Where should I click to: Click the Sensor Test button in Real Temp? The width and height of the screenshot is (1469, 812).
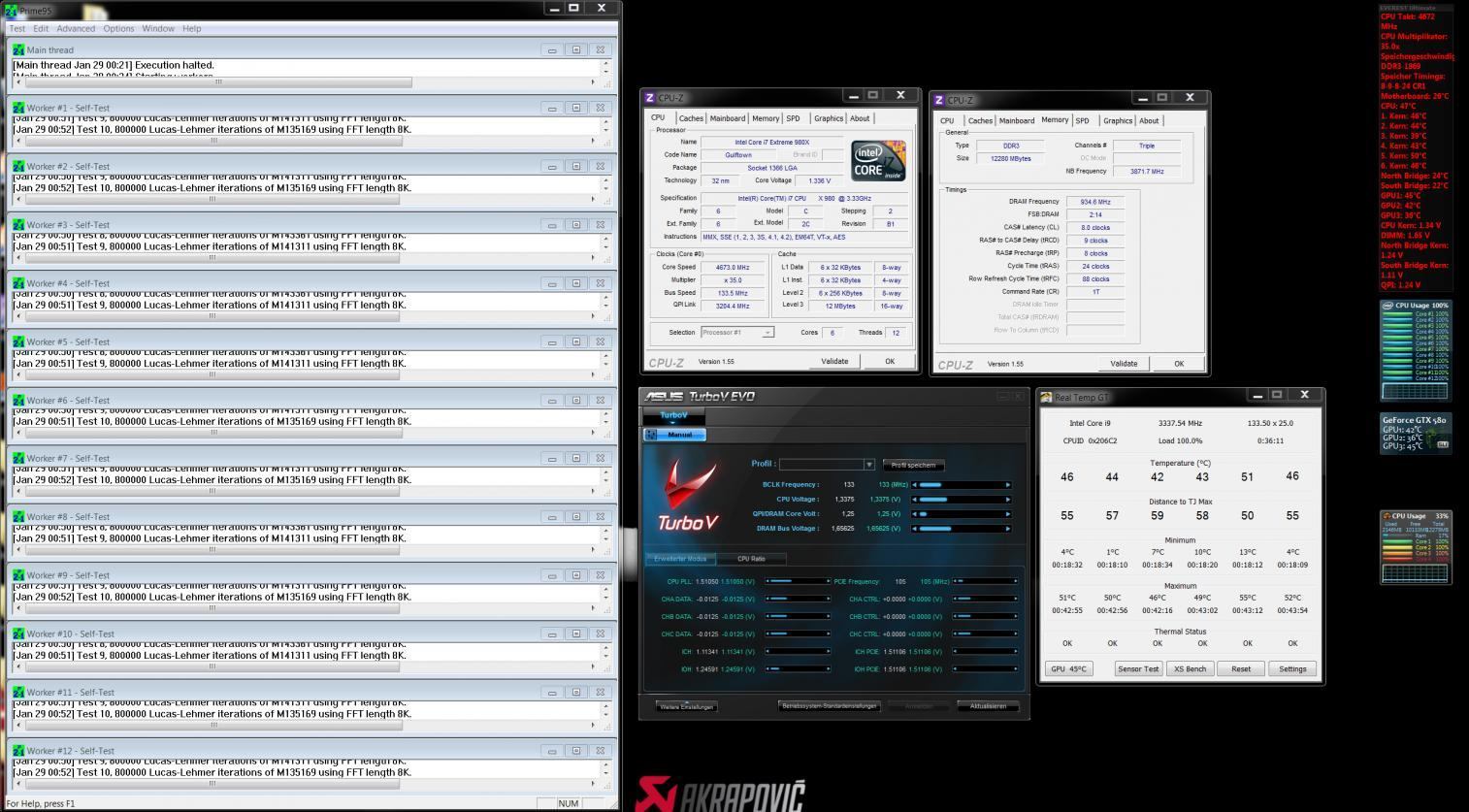(1138, 668)
